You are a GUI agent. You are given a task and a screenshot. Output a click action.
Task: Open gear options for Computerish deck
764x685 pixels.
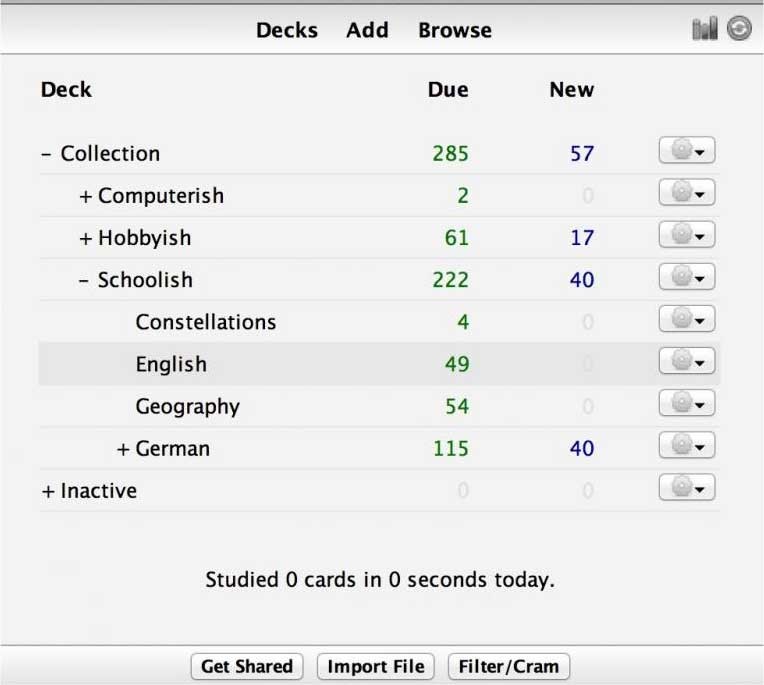(x=687, y=194)
